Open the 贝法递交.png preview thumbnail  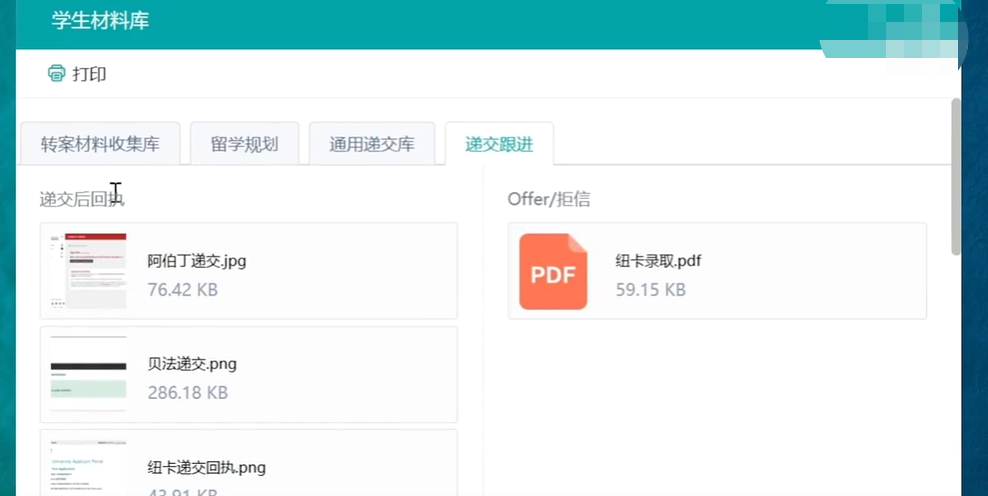pyautogui.click(x=88, y=374)
